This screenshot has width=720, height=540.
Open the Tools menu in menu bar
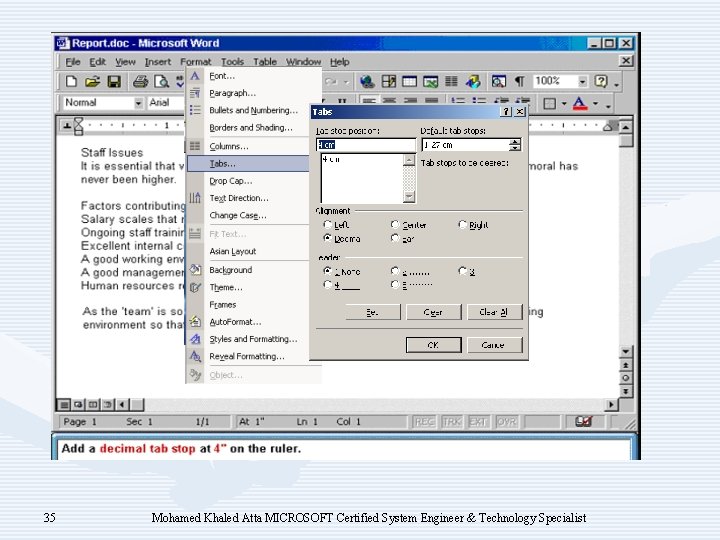pyautogui.click(x=232, y=62)
